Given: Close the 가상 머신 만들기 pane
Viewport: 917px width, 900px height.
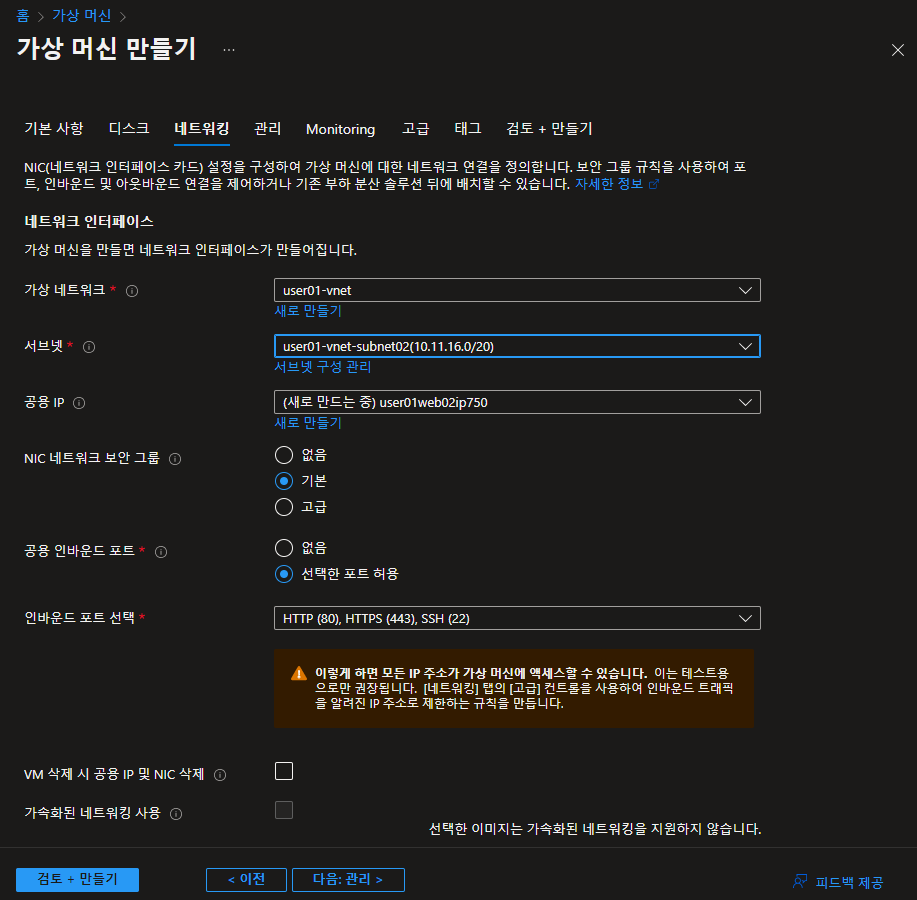Looking at the screenshot, I should [x=898, y=50].
